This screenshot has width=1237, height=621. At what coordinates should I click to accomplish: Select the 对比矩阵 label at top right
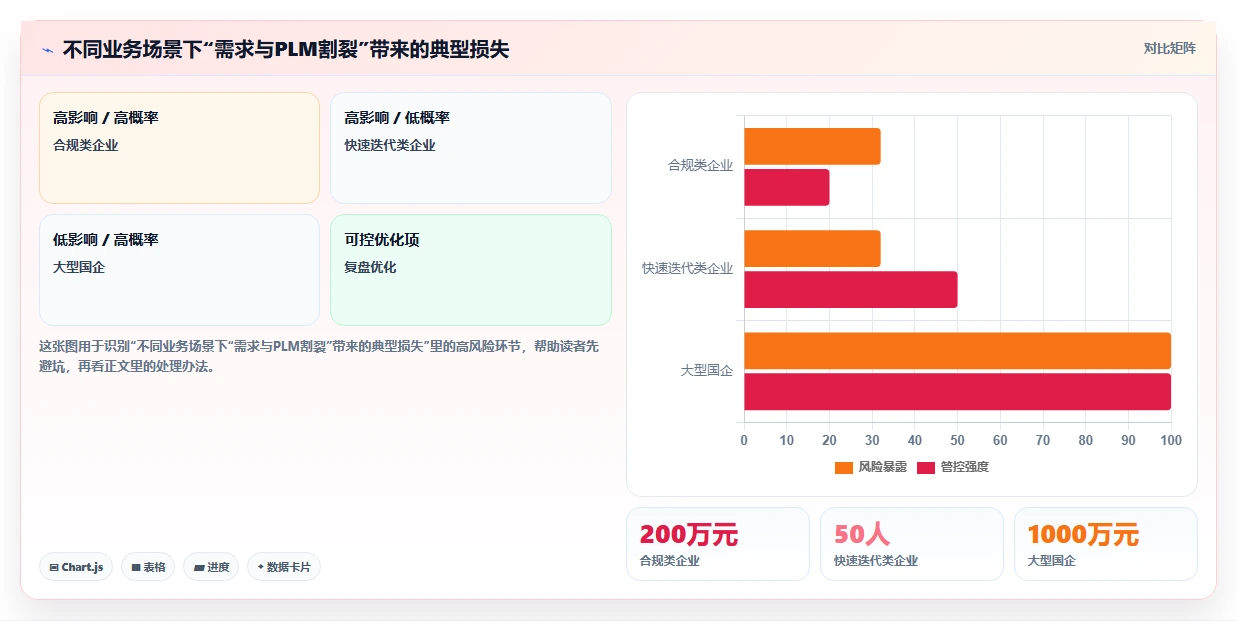(1169, 48)
